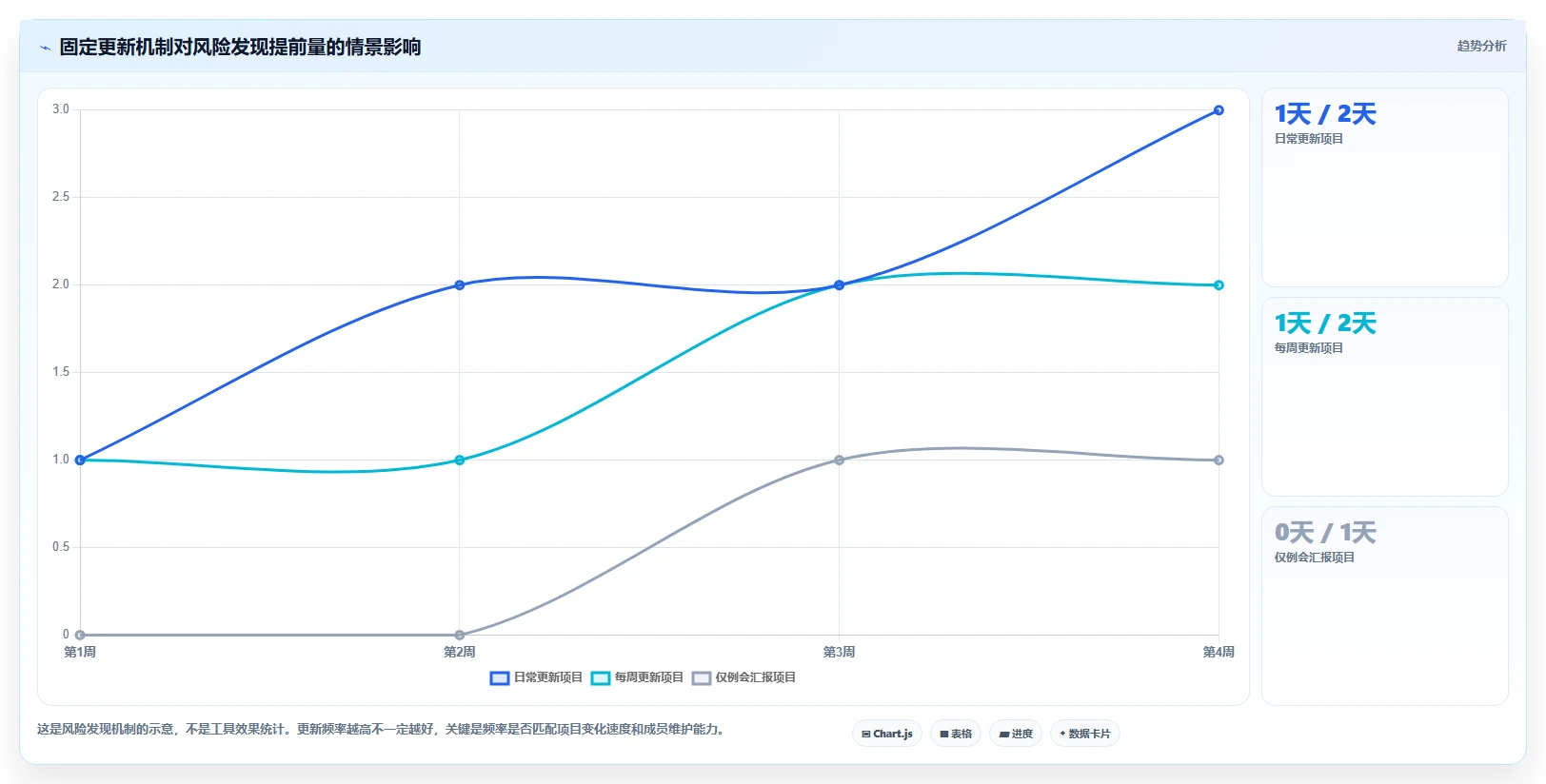Click the 3.0 y-axis label
Screen dimensions: 1546x784
pos(61,109)
